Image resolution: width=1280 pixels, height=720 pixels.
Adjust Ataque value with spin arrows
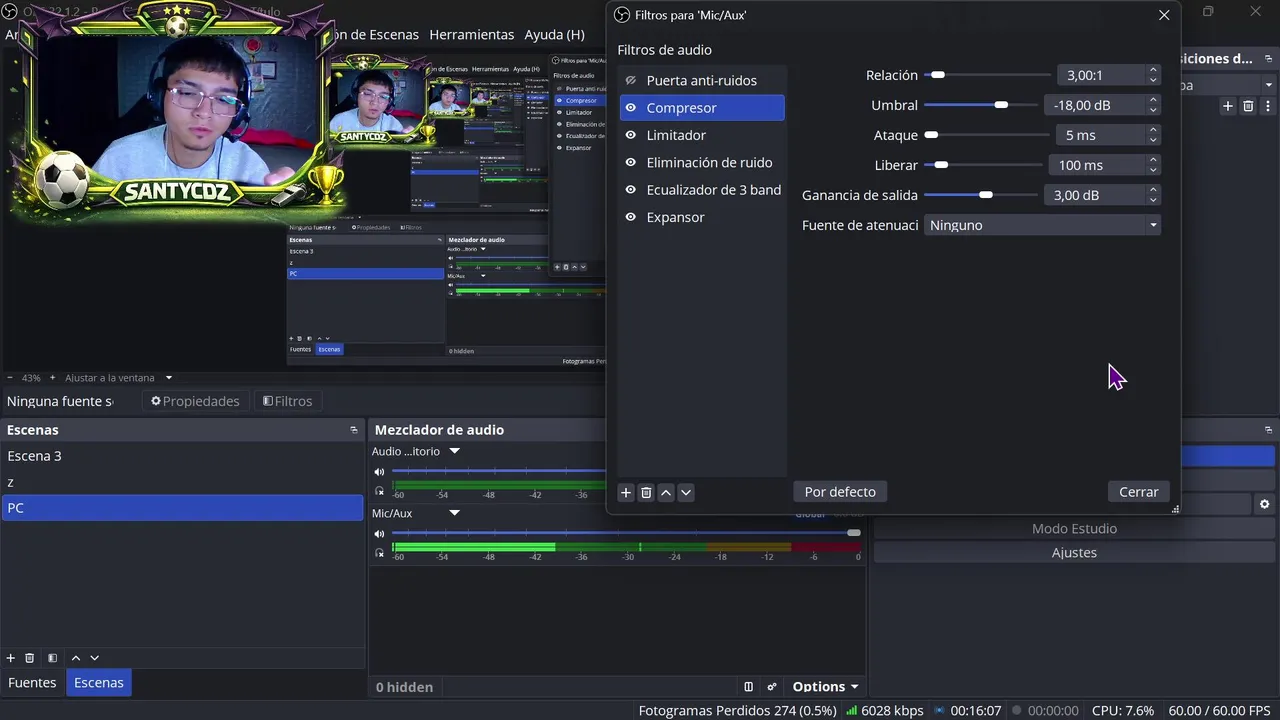click(1153, 135)
